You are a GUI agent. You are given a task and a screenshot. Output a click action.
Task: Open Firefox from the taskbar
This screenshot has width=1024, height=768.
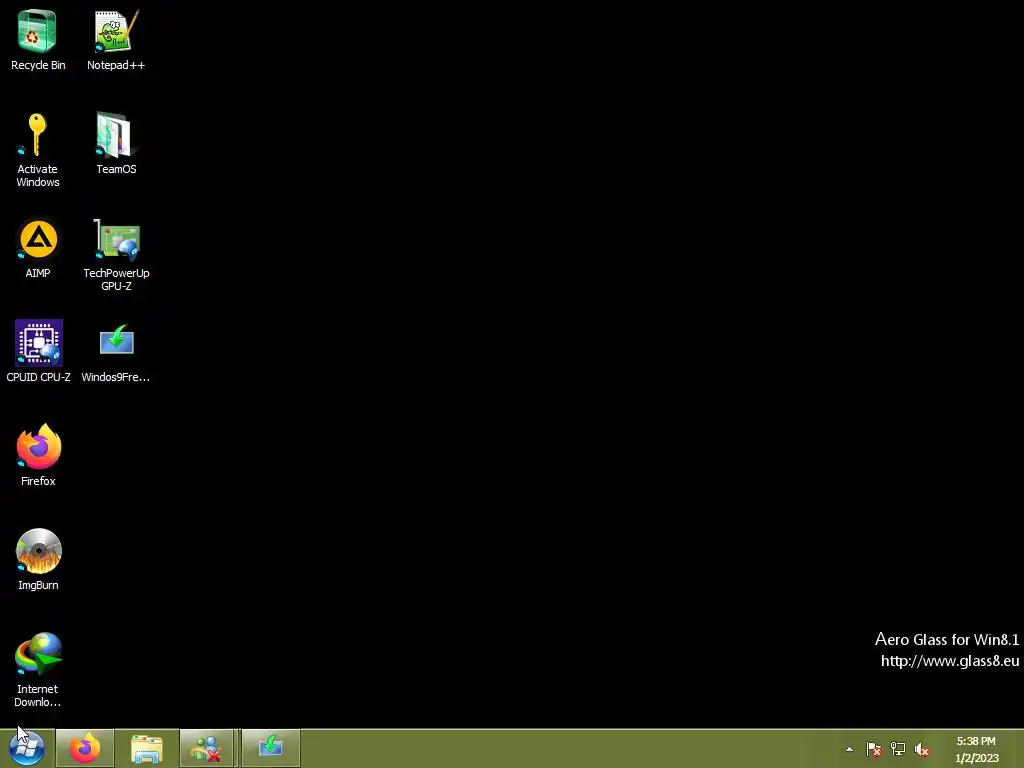[85, 748]
